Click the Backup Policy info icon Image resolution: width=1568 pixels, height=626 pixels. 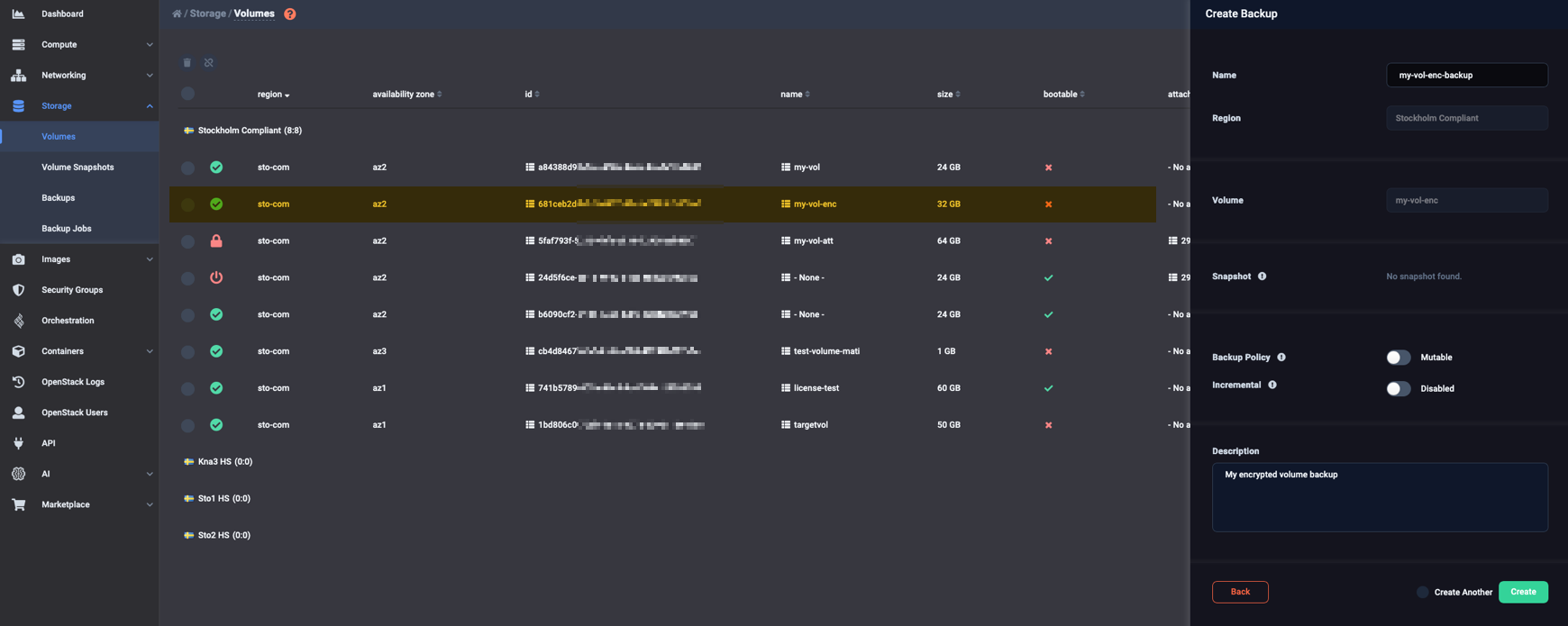tap(1281, 357)
